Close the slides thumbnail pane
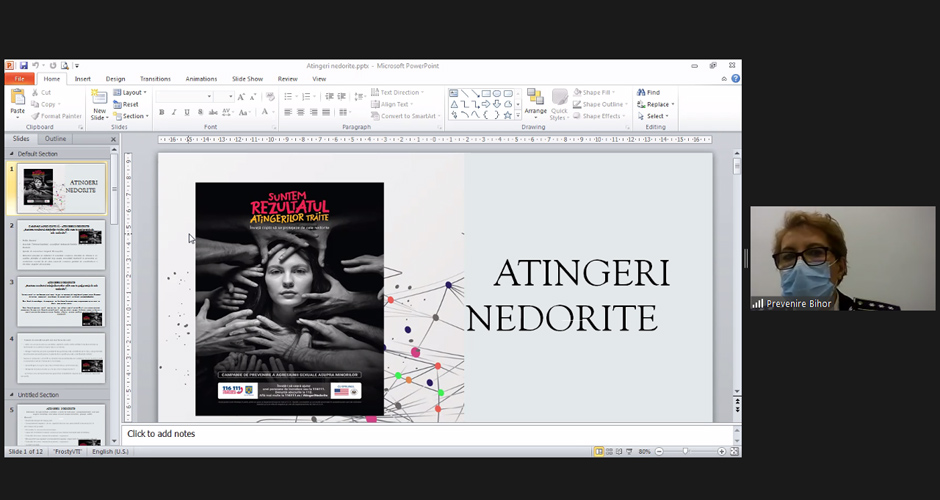The width and height of the screenshot is (940, 500). coord(113,139)
